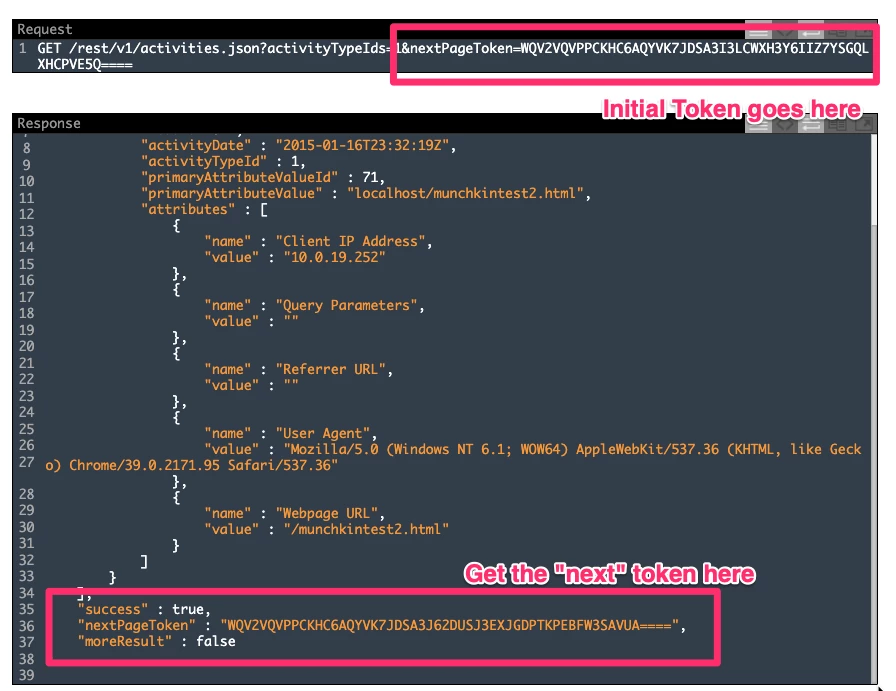Click the "nextPageToken" key in the response
The image size is (896, 691).
click(x=137, y=625)
